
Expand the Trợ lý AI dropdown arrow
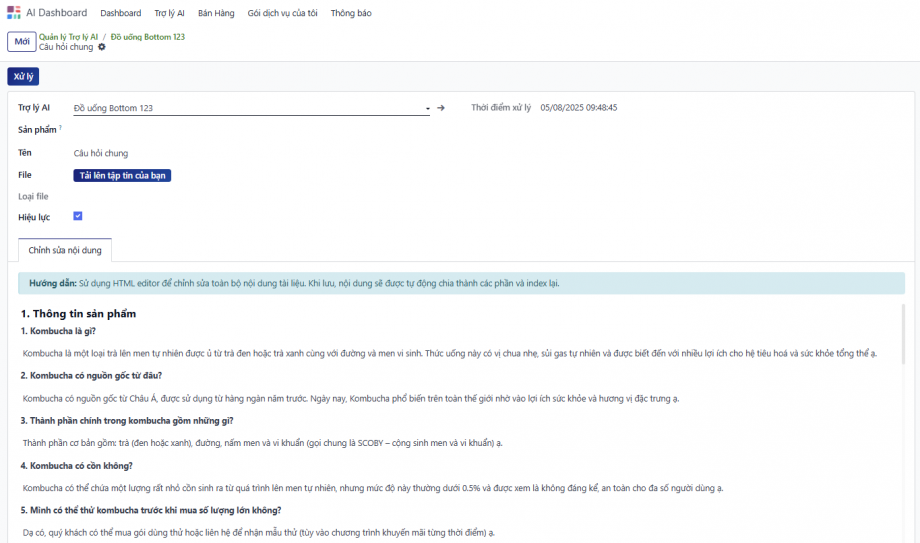coord(427,108)
